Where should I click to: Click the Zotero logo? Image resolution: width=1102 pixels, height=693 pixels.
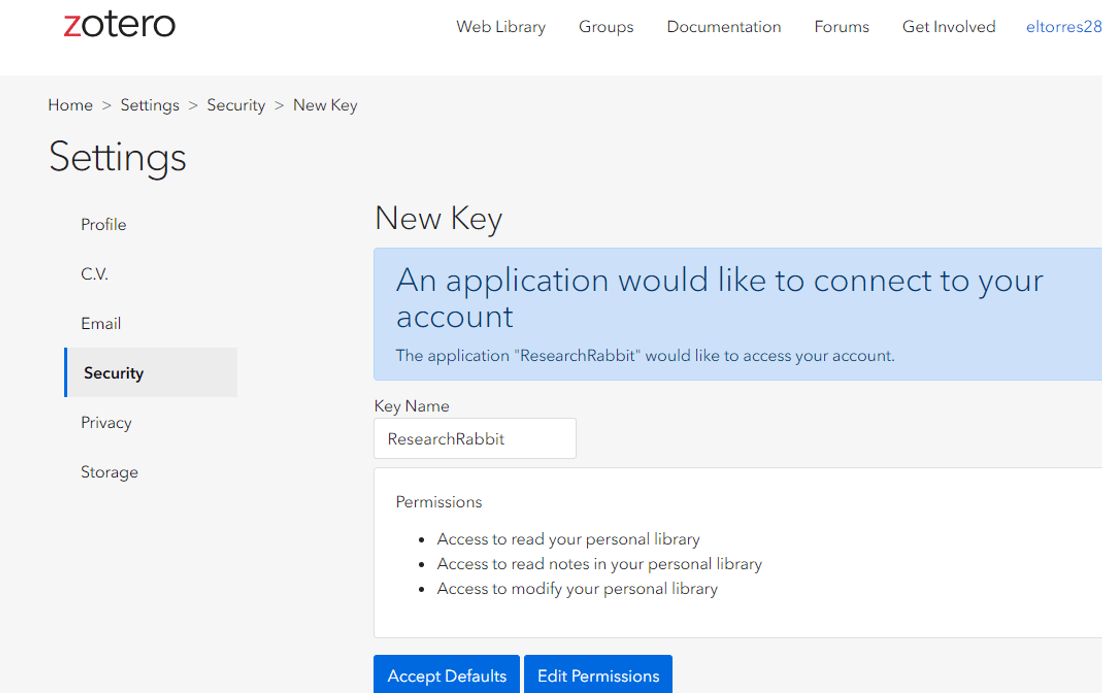point(119,25)
